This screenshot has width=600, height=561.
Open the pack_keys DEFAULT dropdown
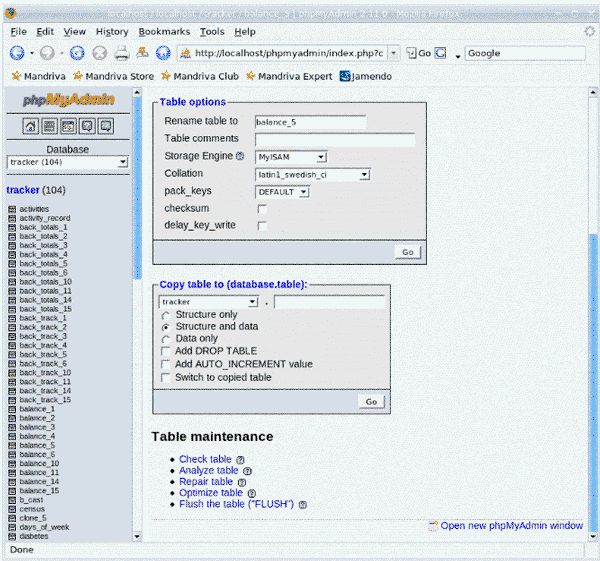(x=282, y=192)
